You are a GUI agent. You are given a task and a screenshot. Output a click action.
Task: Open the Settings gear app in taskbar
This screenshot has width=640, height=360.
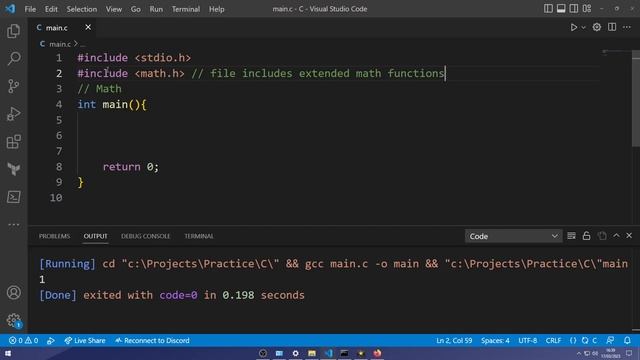(296, 353)
